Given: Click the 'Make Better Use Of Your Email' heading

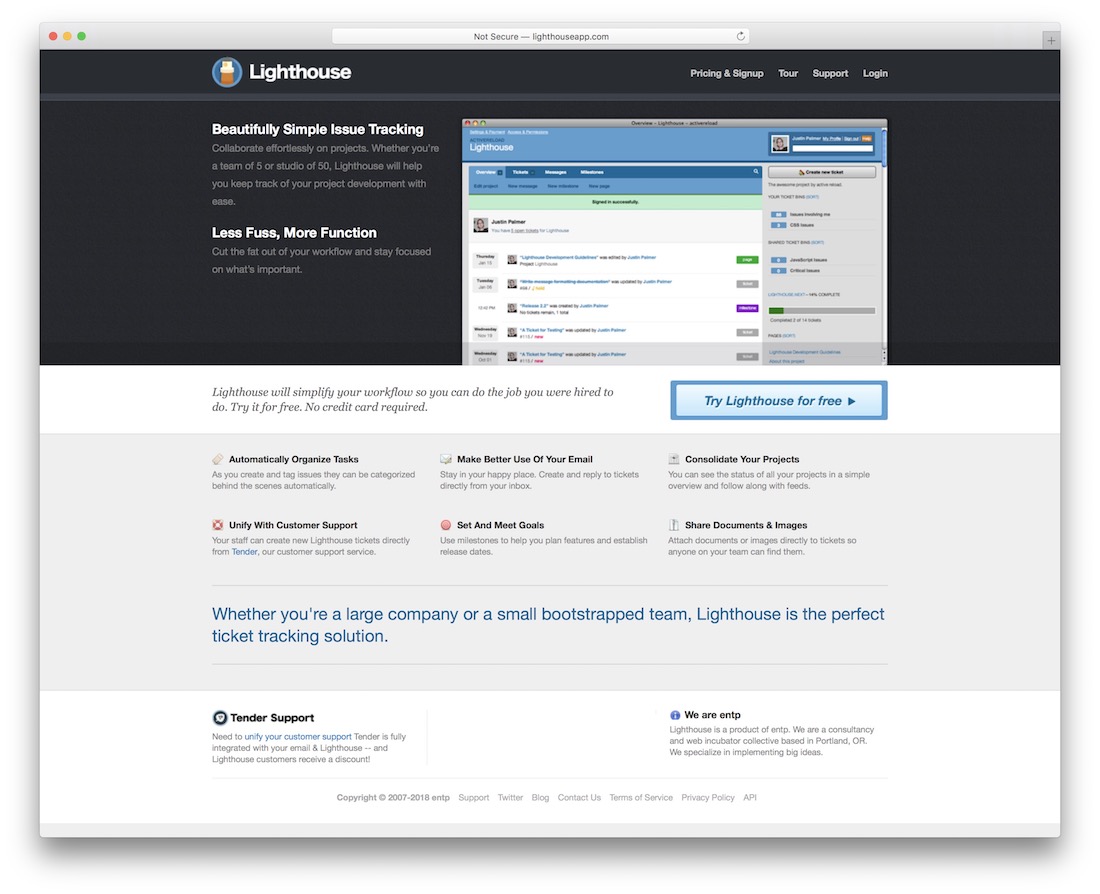Looking at the screenshot, I should 525,459.
